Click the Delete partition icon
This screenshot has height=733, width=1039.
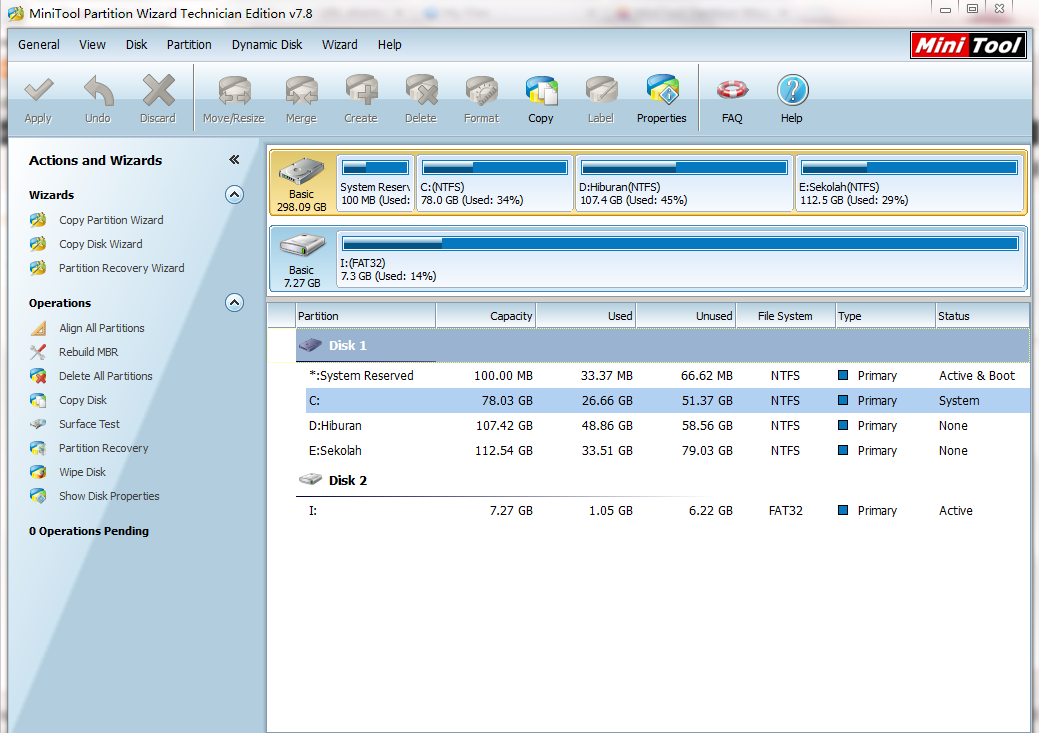click(421, 90)
